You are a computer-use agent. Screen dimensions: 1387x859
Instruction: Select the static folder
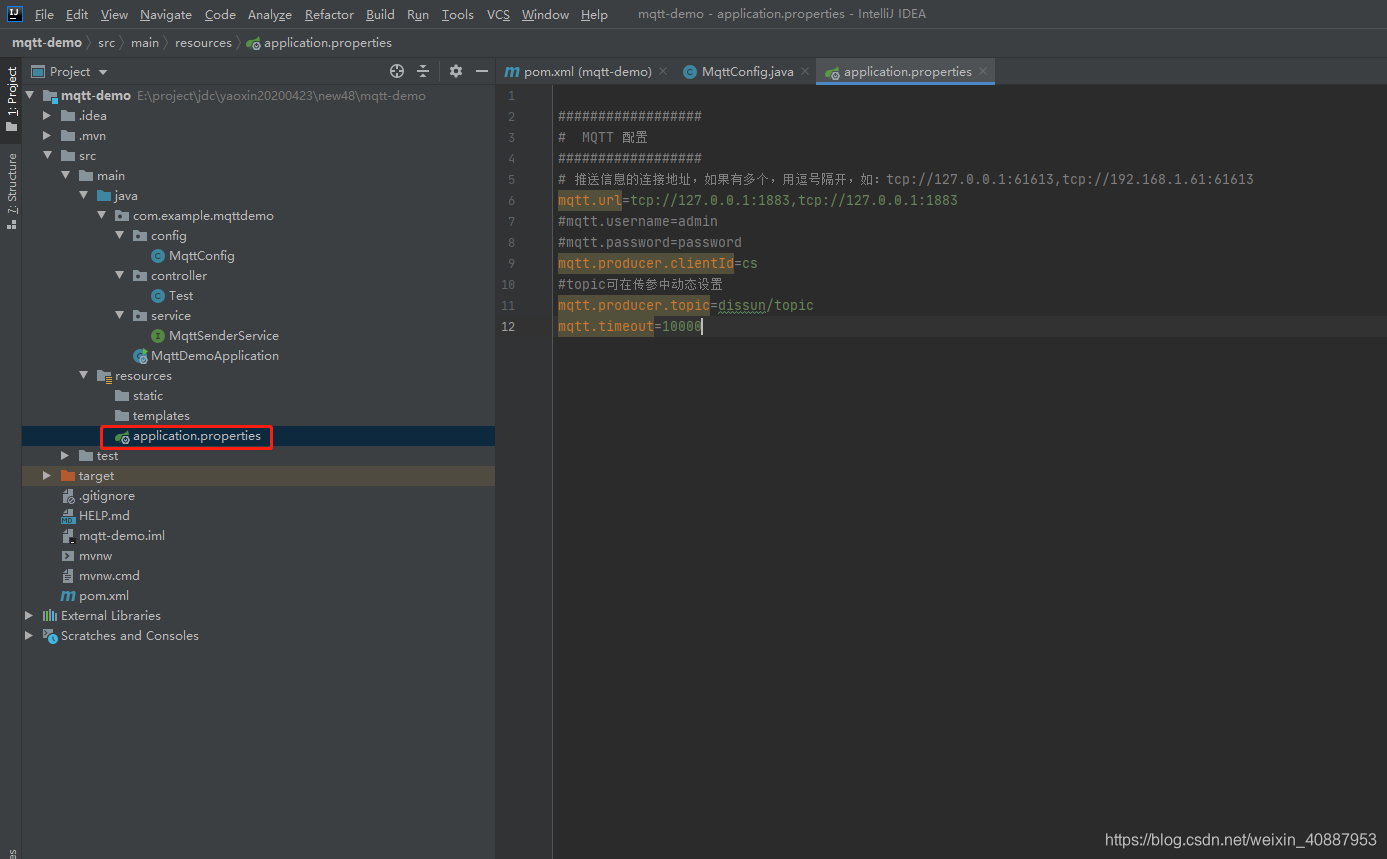coord(147,396)
